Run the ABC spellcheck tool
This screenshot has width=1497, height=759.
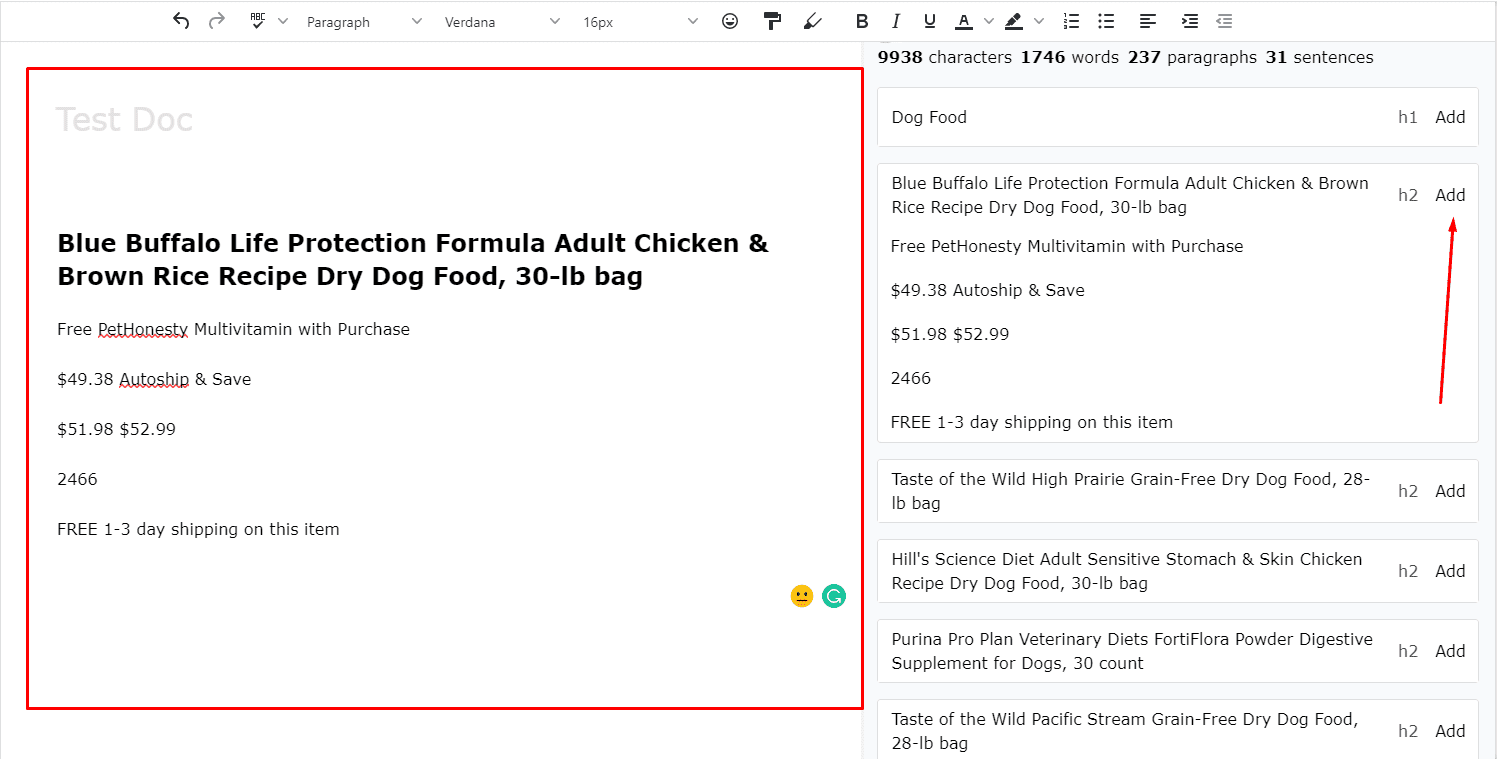pyautogui.click(x=258, y=21)
